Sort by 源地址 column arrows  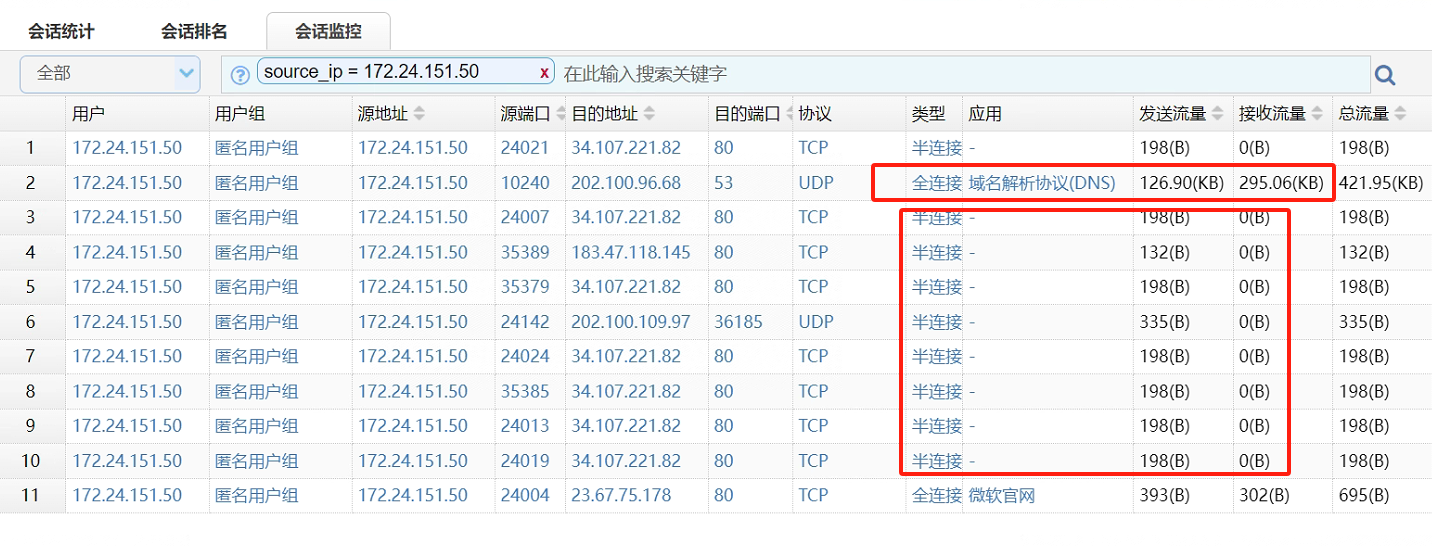point(419,114)
